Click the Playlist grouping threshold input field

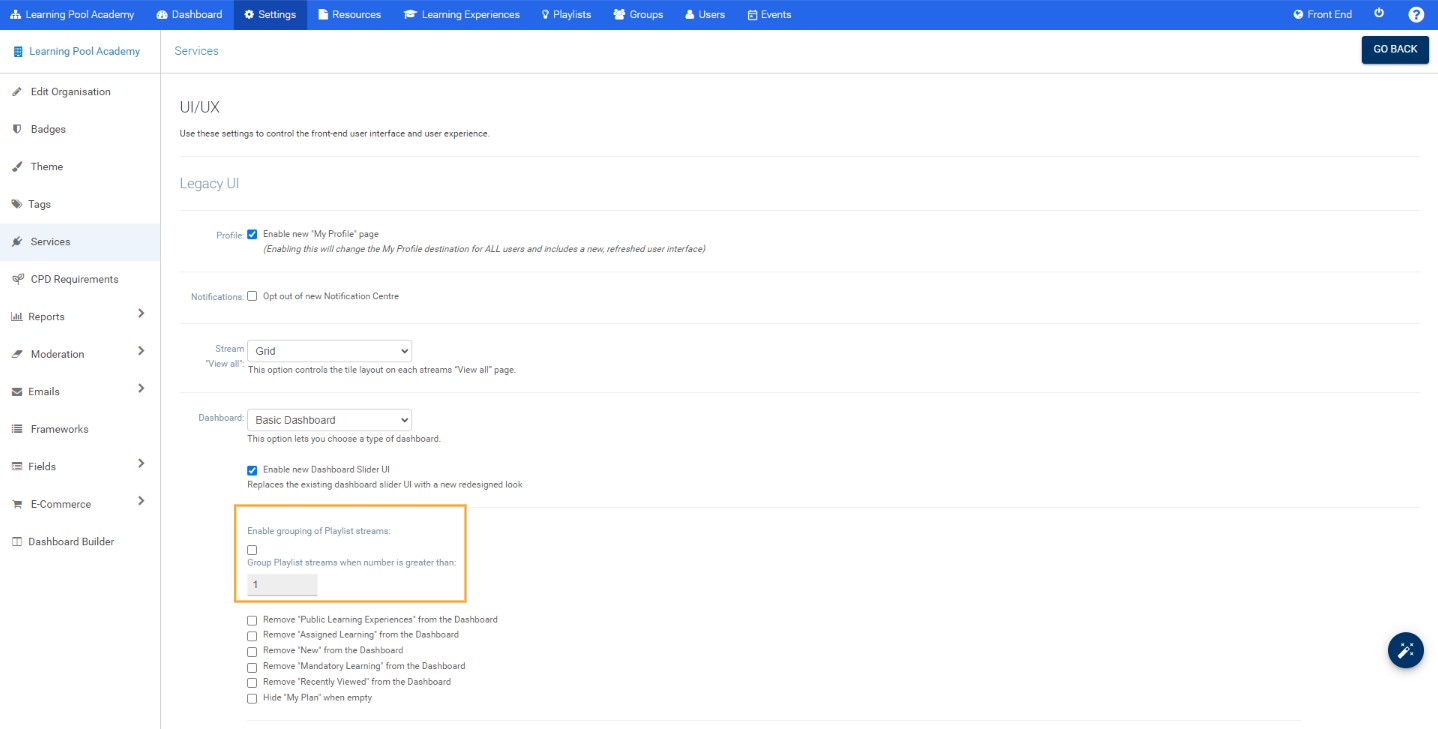(282, 584)
